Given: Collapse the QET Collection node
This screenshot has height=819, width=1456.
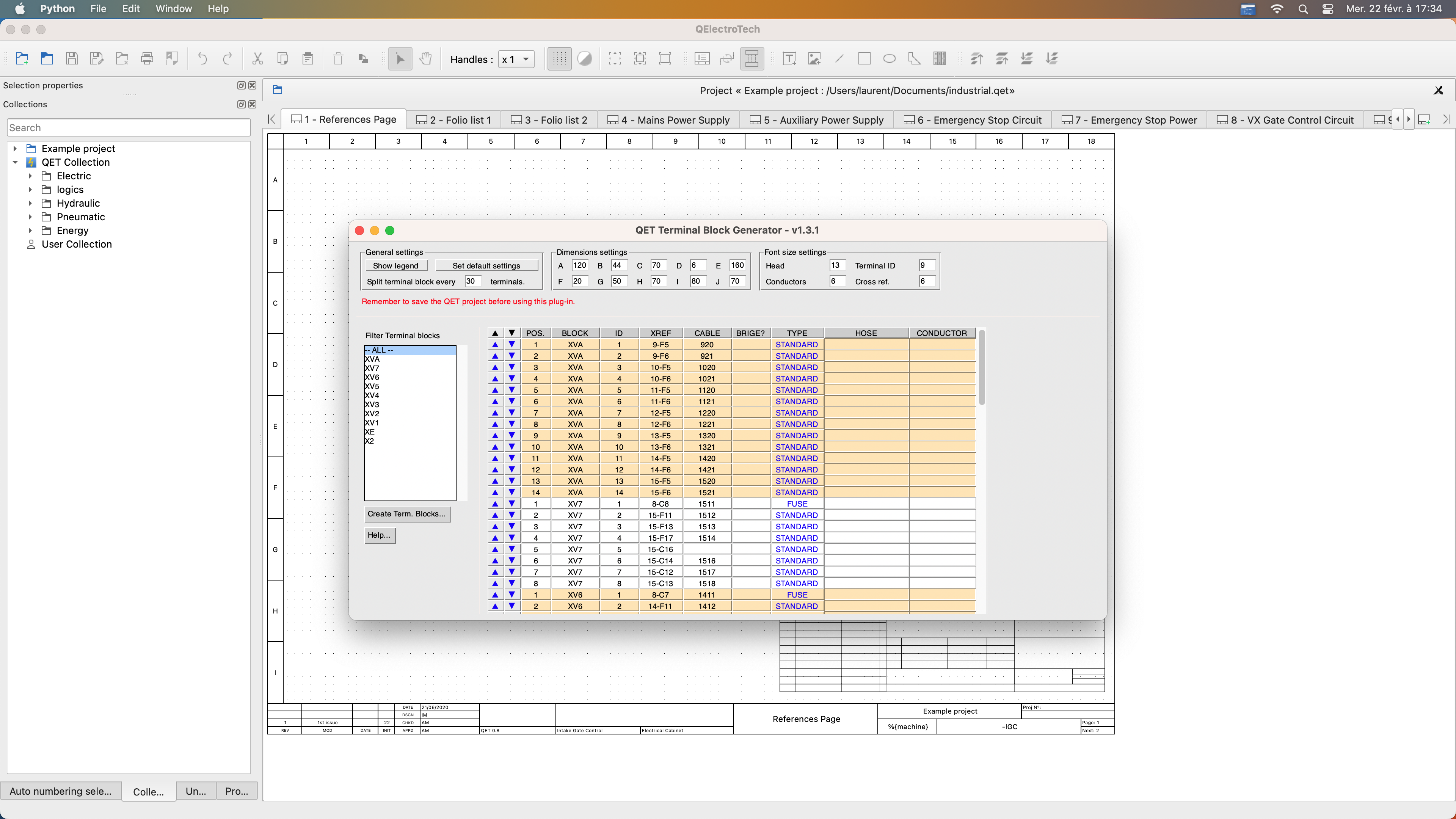Looking at the screenshot, I should (15, 162).
